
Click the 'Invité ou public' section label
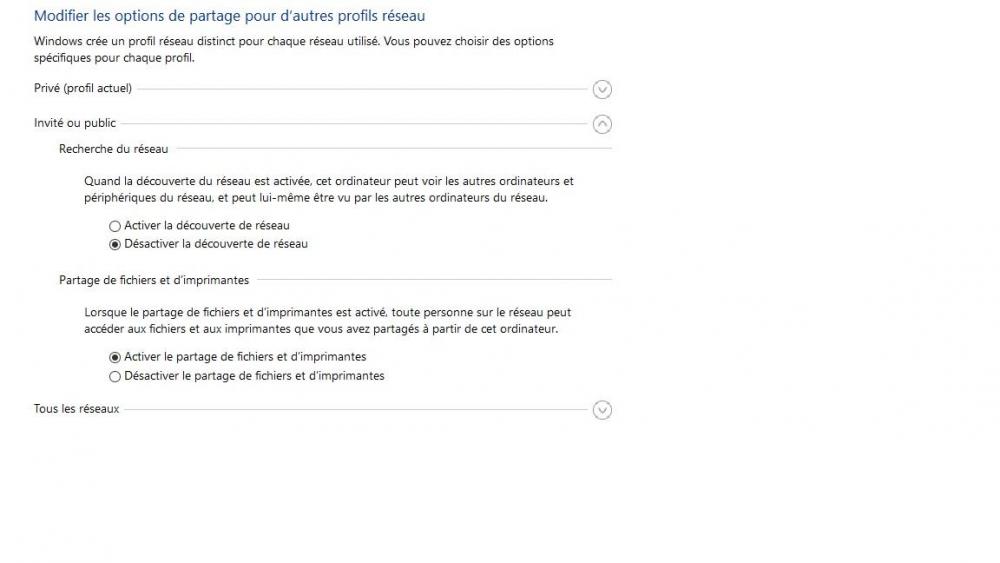(75, 123)
